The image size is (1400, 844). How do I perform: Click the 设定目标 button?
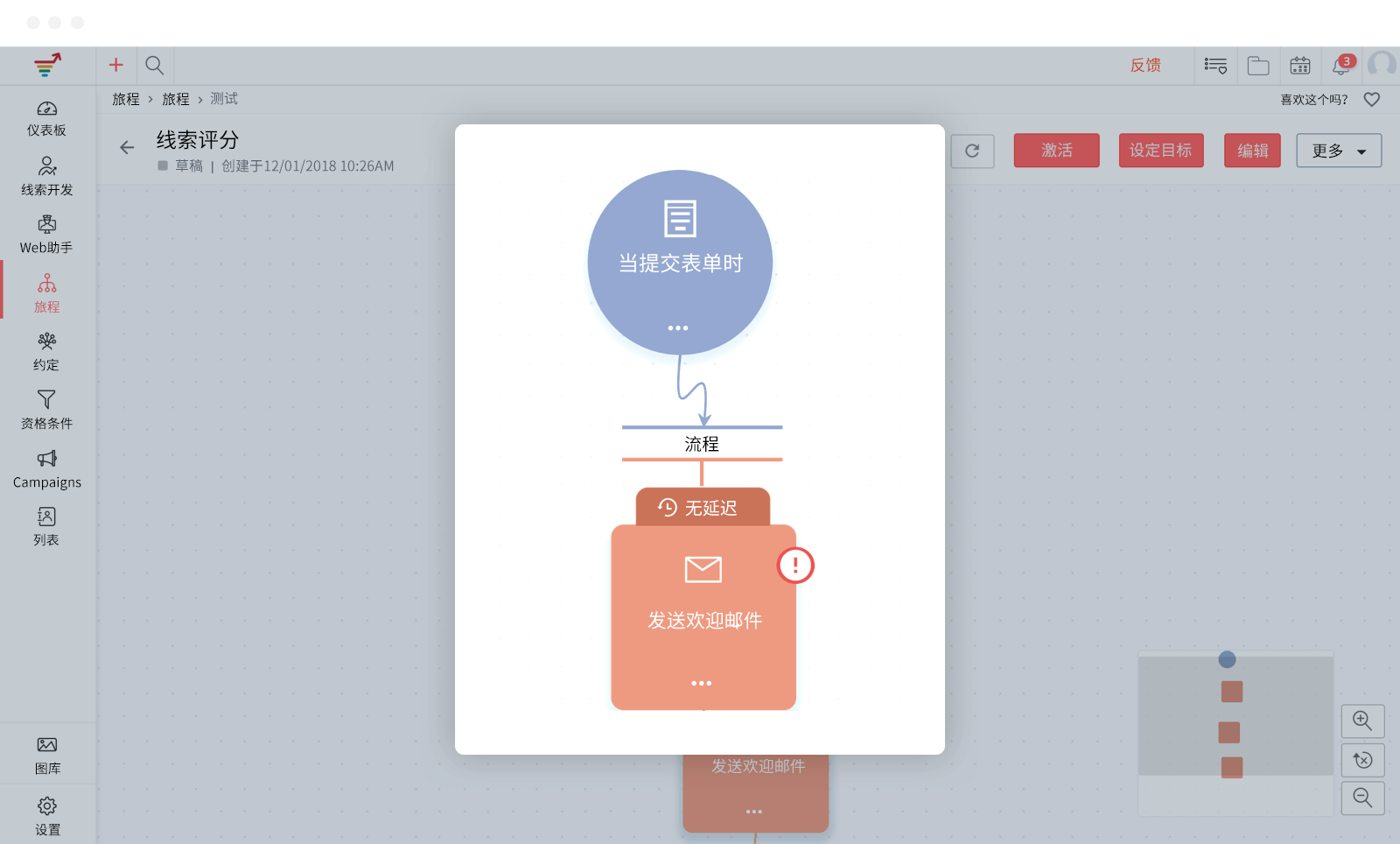(x=1160, y=151)
